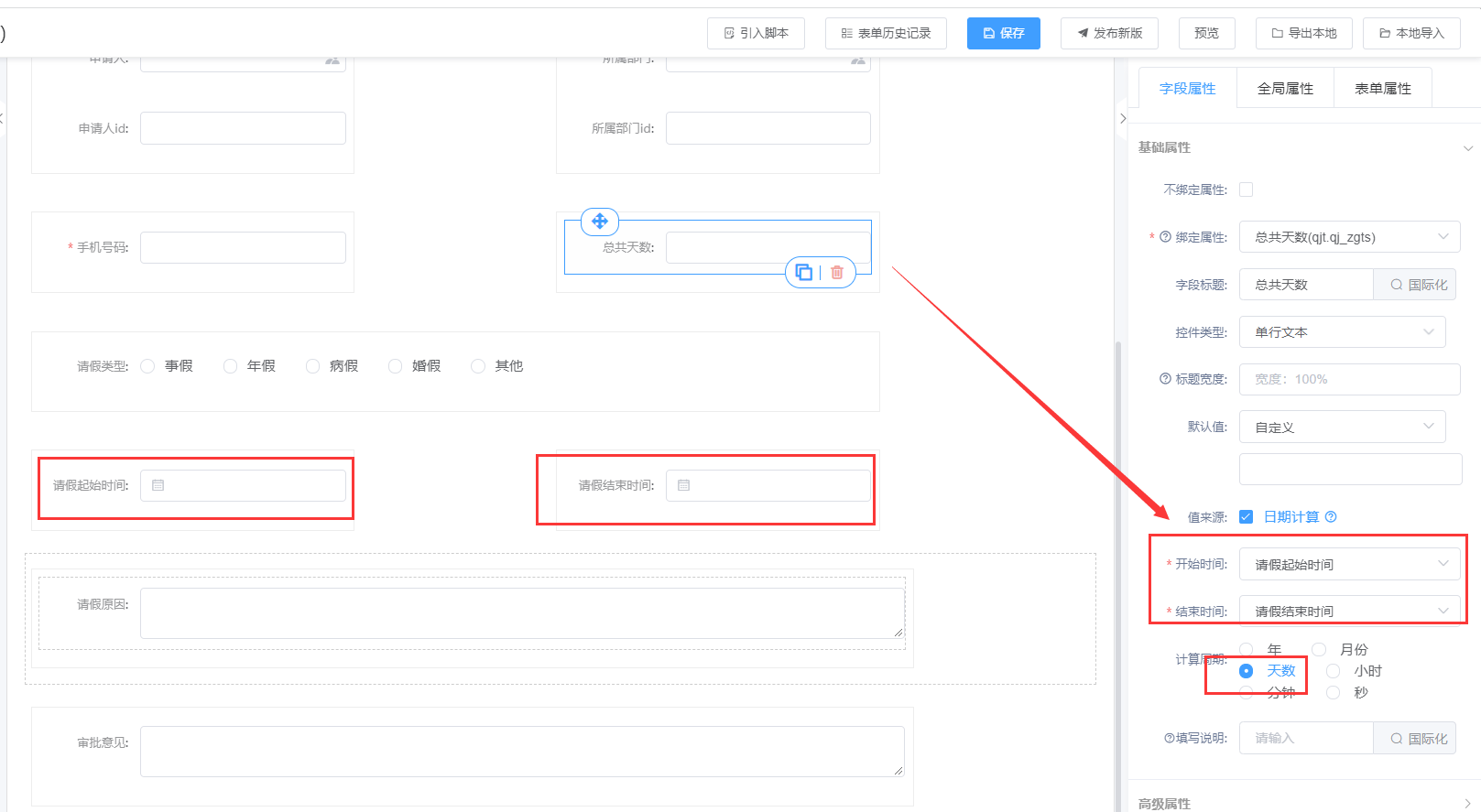Click the 发布新版 button
Screen dimensions: 1481x812
pyautogui.click(x=1109, y=33)
